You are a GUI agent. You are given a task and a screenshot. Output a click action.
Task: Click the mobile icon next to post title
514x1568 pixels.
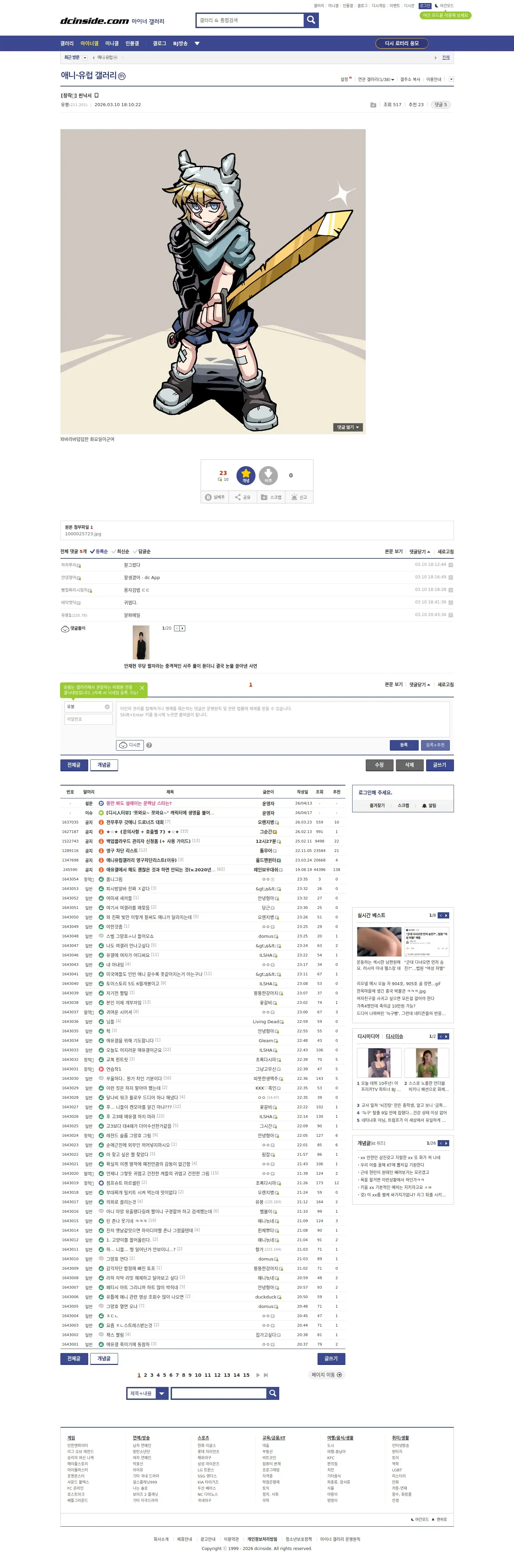coord(97,96)
